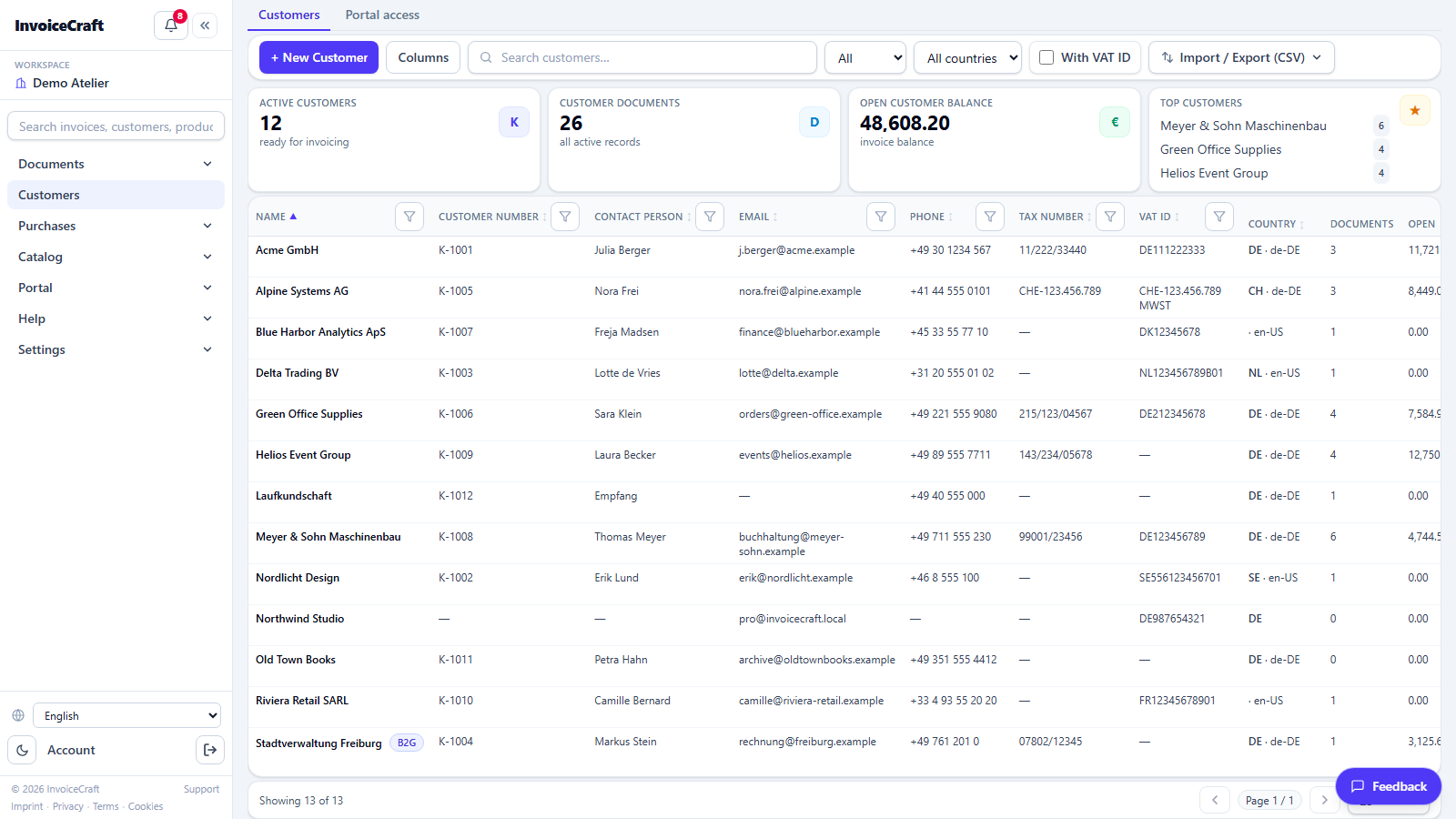Expand the Help menu section
Image resolution: width=1456 pixels, height=819 pixels.
point(116,318)
